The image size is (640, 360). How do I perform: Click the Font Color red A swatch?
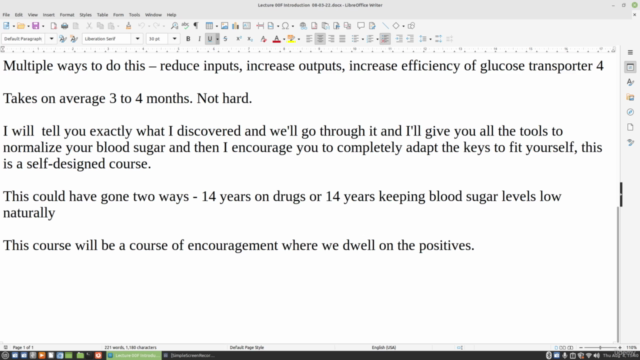277,39
